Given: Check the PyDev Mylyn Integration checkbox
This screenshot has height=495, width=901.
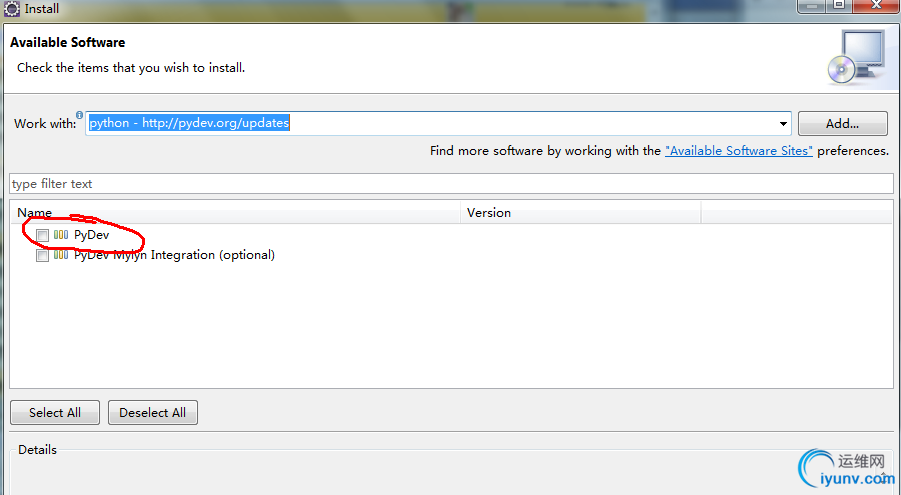Looking at the screenshot, I should [42, 255].
